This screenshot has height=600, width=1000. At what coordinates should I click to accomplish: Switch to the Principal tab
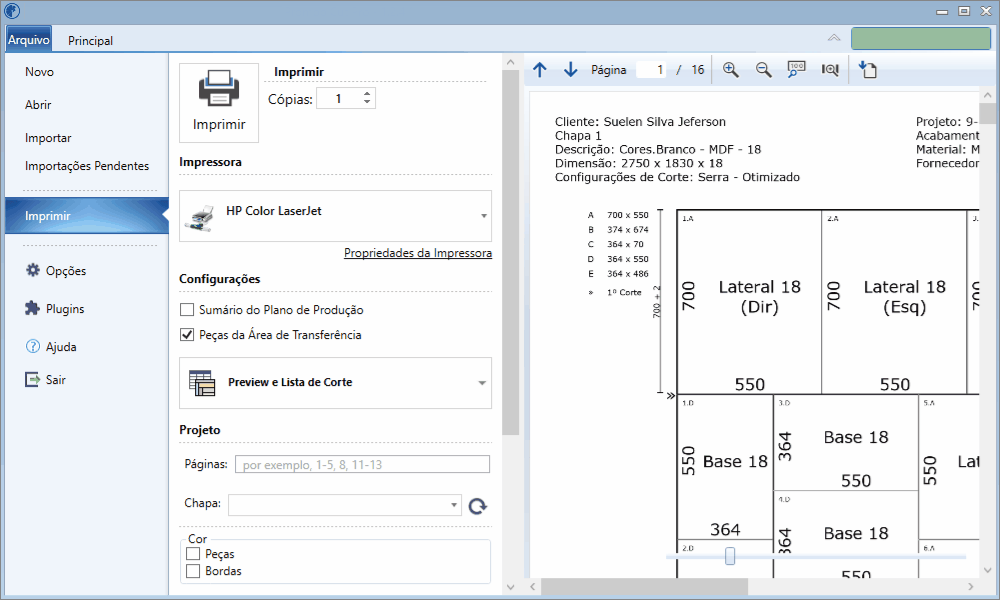coord(91,40)
